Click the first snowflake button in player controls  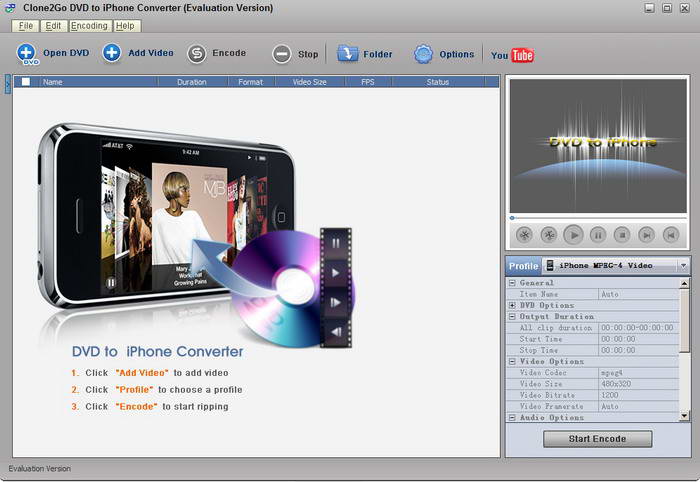(524, 235)
